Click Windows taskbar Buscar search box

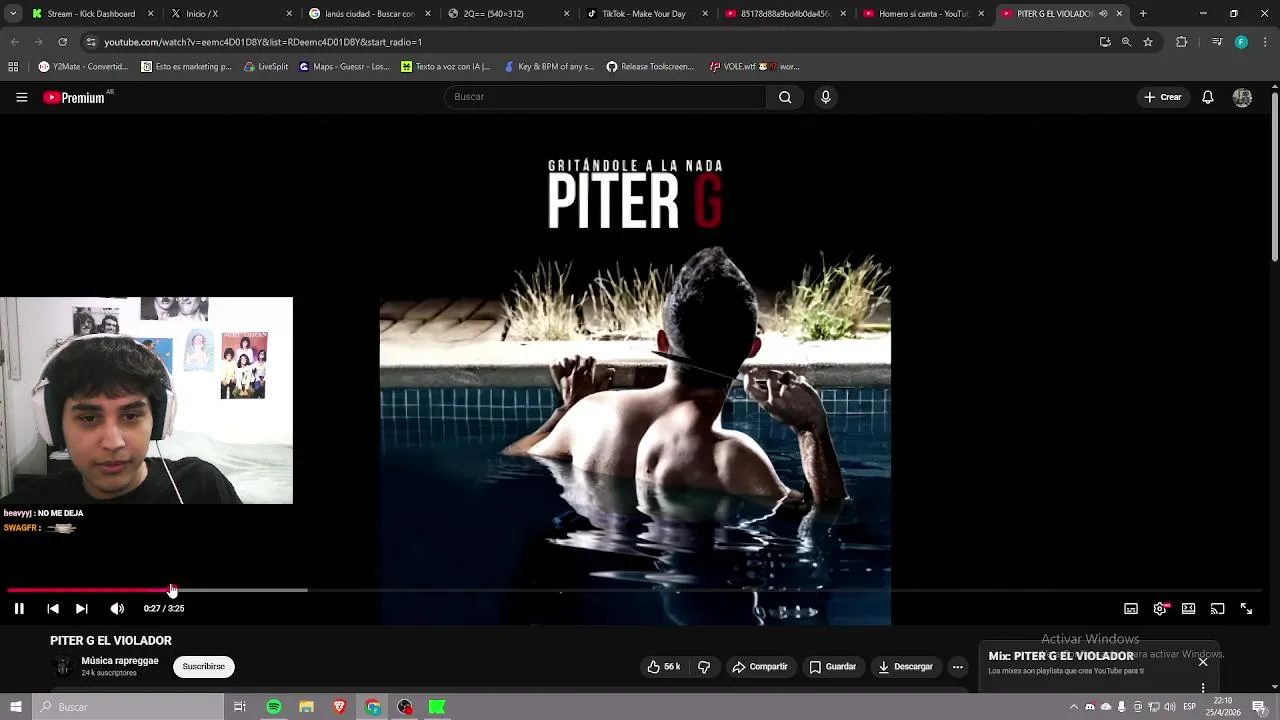coord(128,707)
